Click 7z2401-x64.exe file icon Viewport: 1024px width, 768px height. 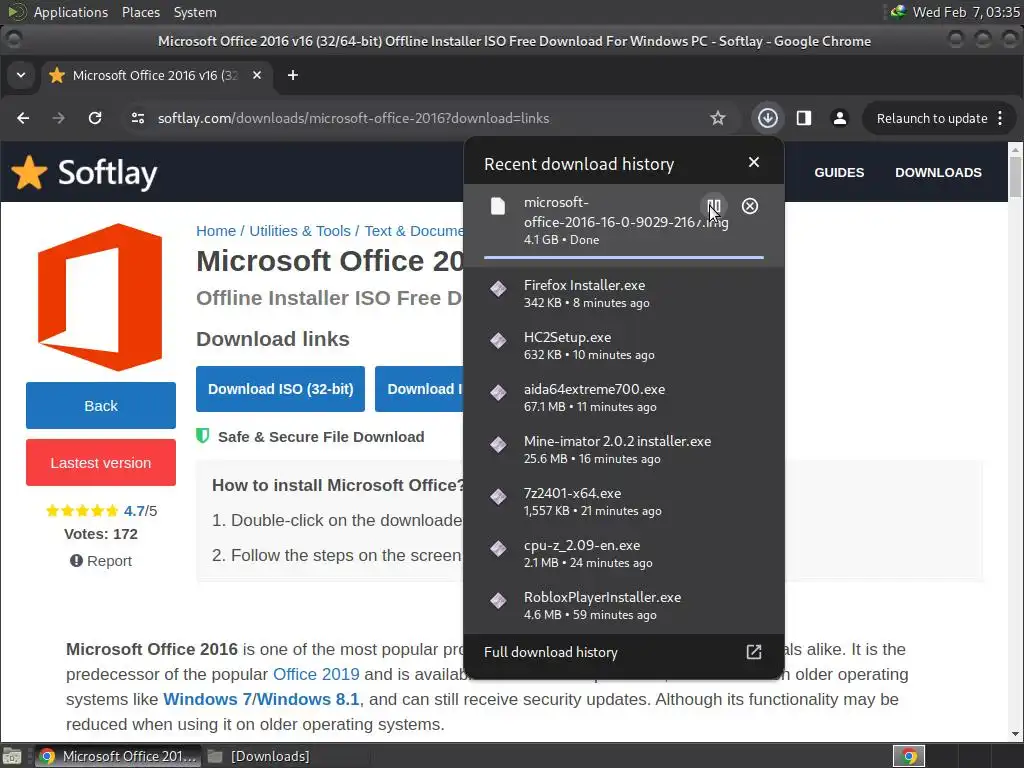tap(498, 496)
